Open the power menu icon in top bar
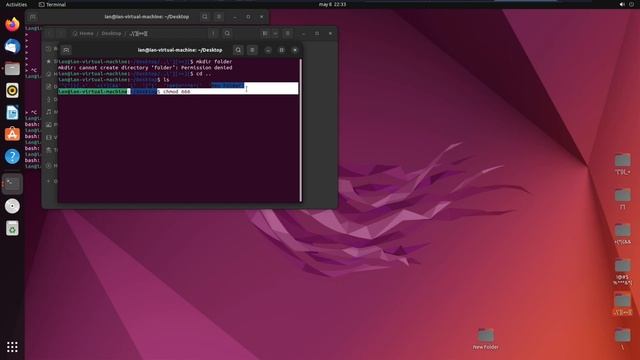 631,4
